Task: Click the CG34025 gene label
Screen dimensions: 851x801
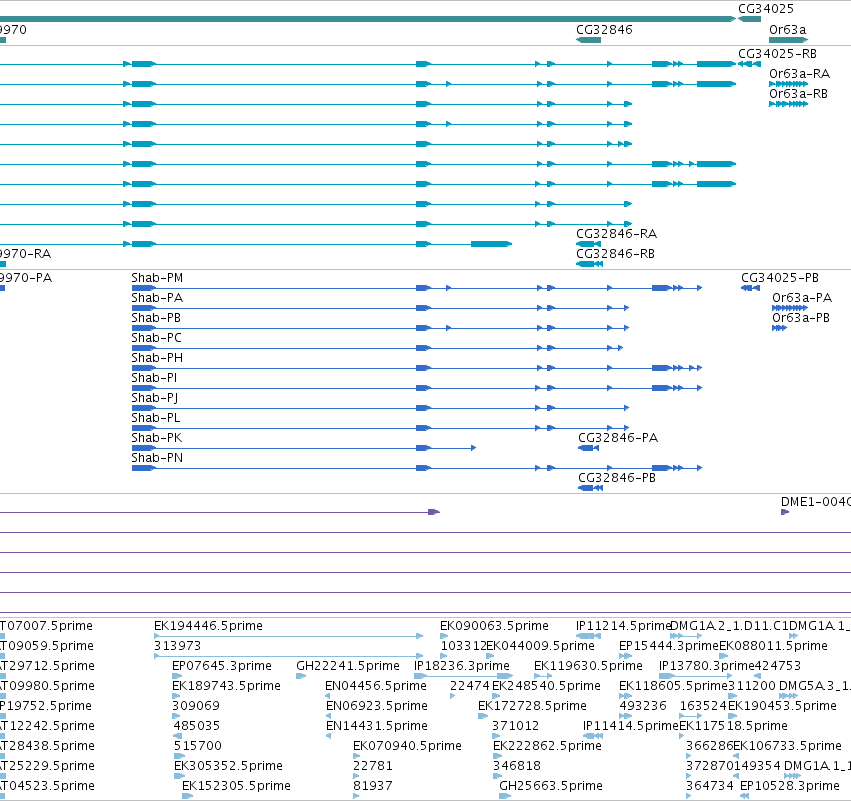Action: tap(765, 9)
